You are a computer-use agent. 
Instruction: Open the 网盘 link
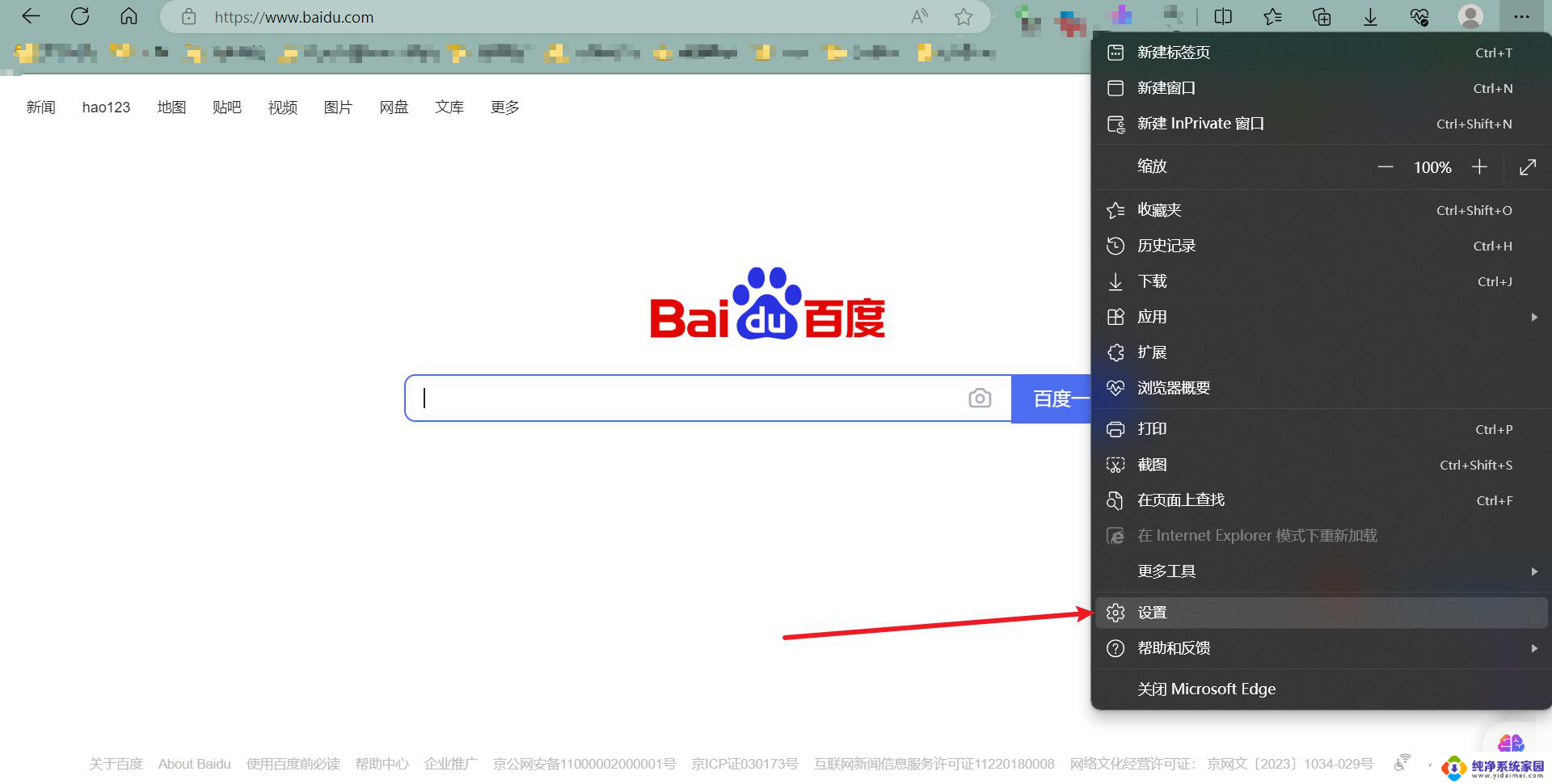coord(394,107)
